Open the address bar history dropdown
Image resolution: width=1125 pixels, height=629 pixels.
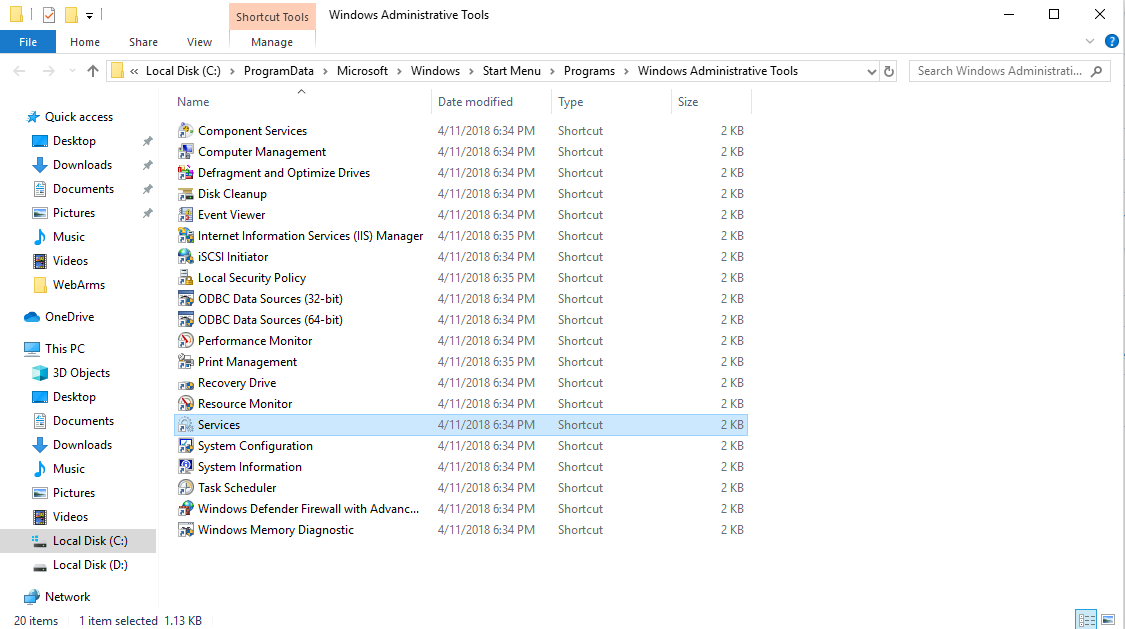pos(871,71)
